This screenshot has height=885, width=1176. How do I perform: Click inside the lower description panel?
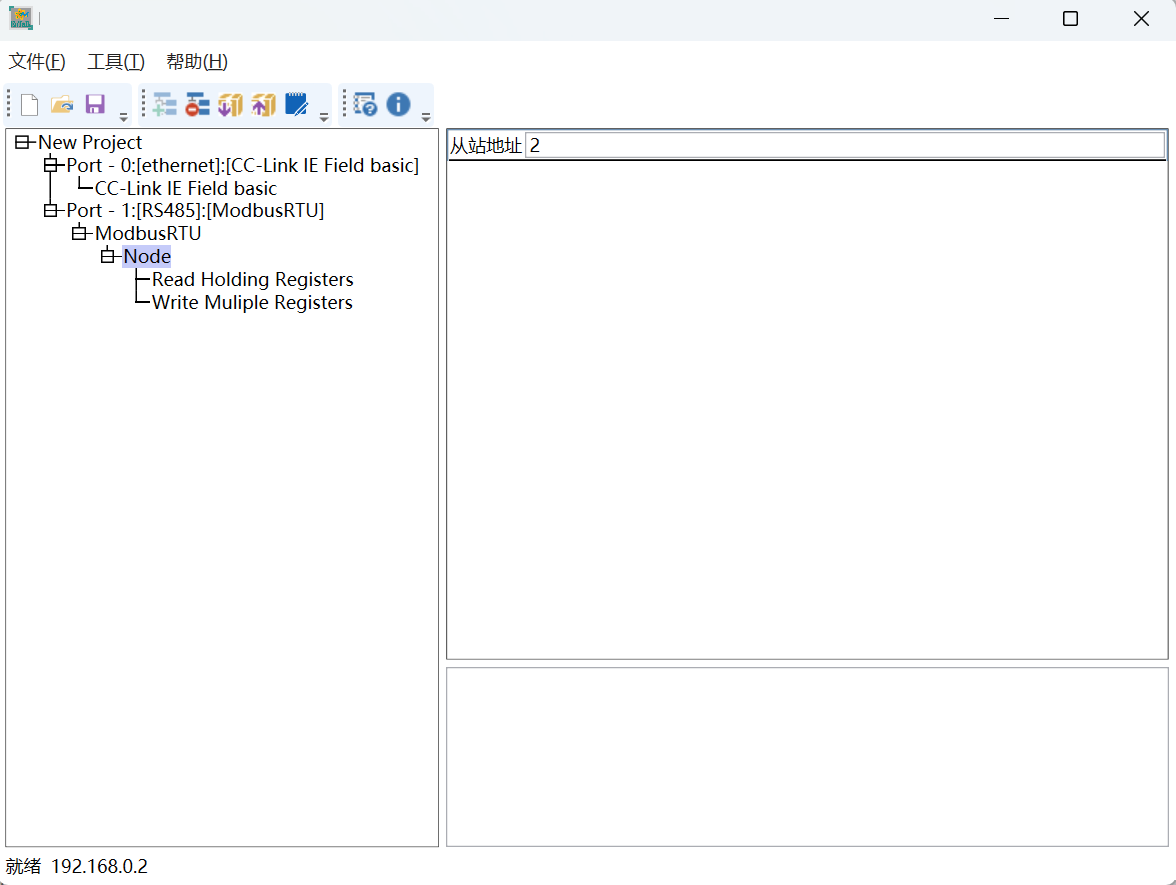click(x=807, y=757)
